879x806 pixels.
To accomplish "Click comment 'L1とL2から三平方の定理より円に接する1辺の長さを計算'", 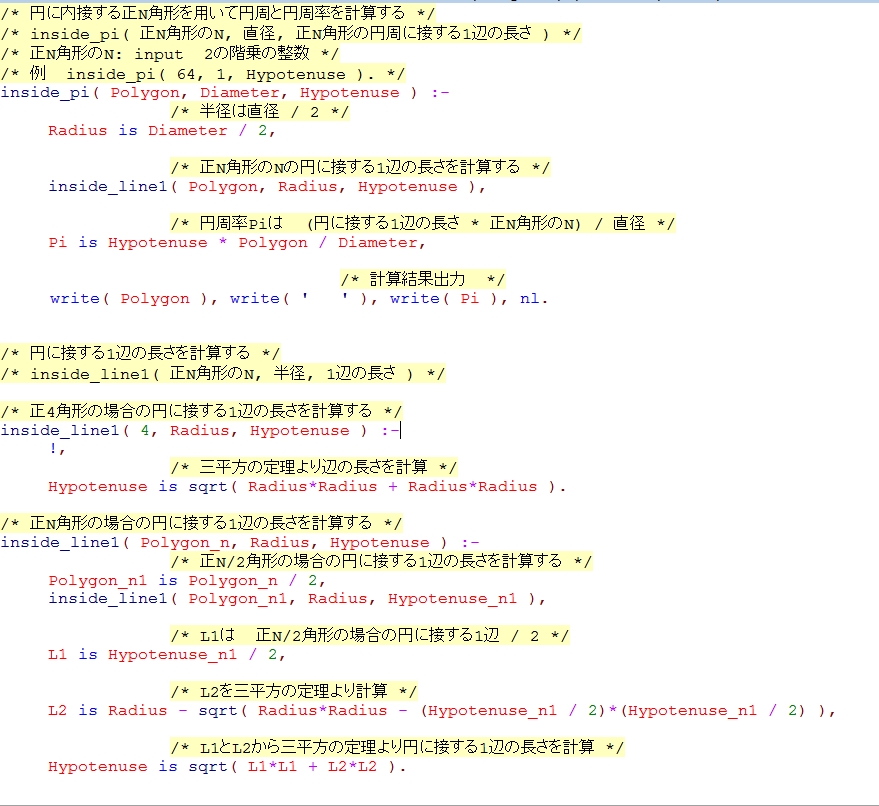I will coord(397,748).
